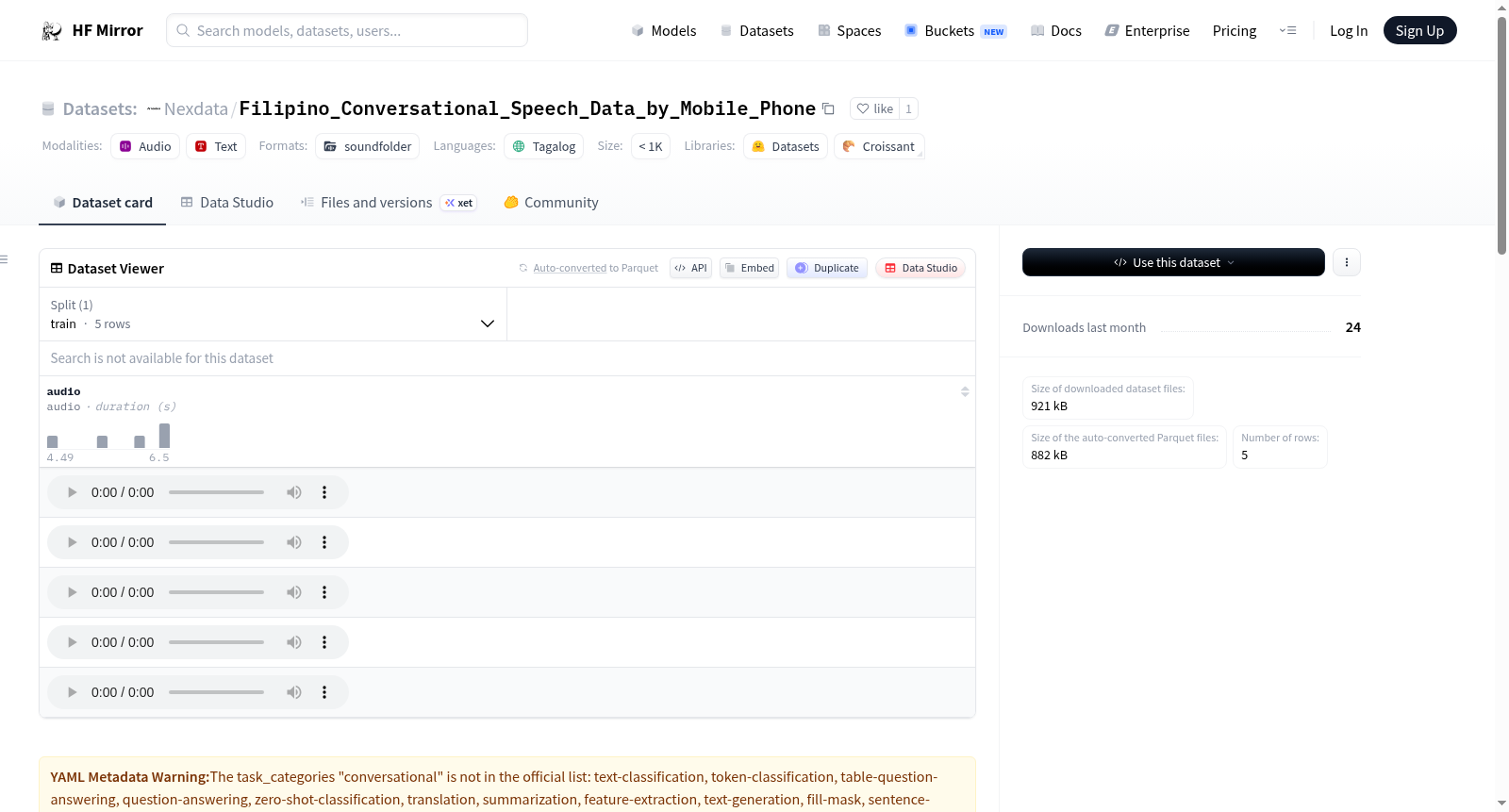
Task: Open the Community tab
Action: click(551, 202)
